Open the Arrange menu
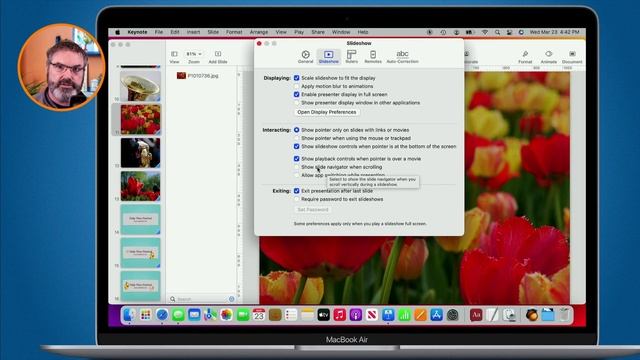 259,32
